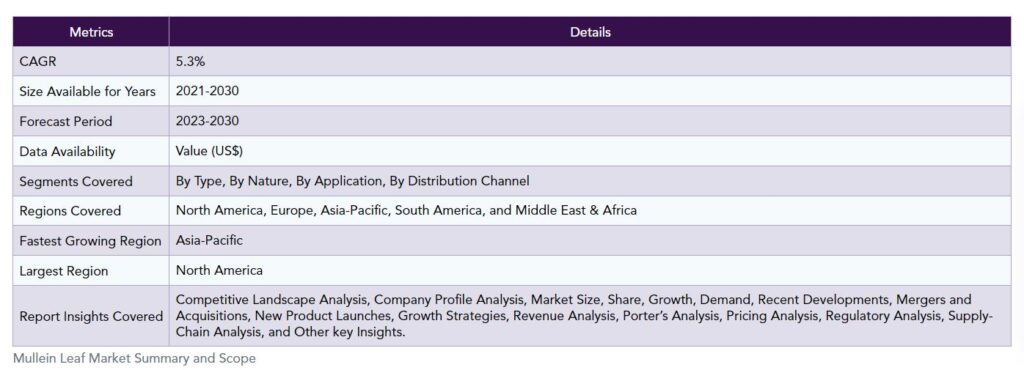Select the CAGR row label
This screenshot has width=1024, height=370.
pos(35,61)
